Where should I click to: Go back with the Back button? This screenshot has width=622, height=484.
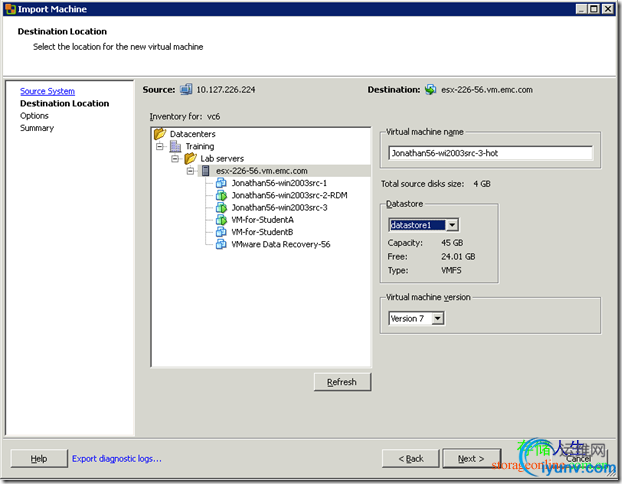[411, 459]
